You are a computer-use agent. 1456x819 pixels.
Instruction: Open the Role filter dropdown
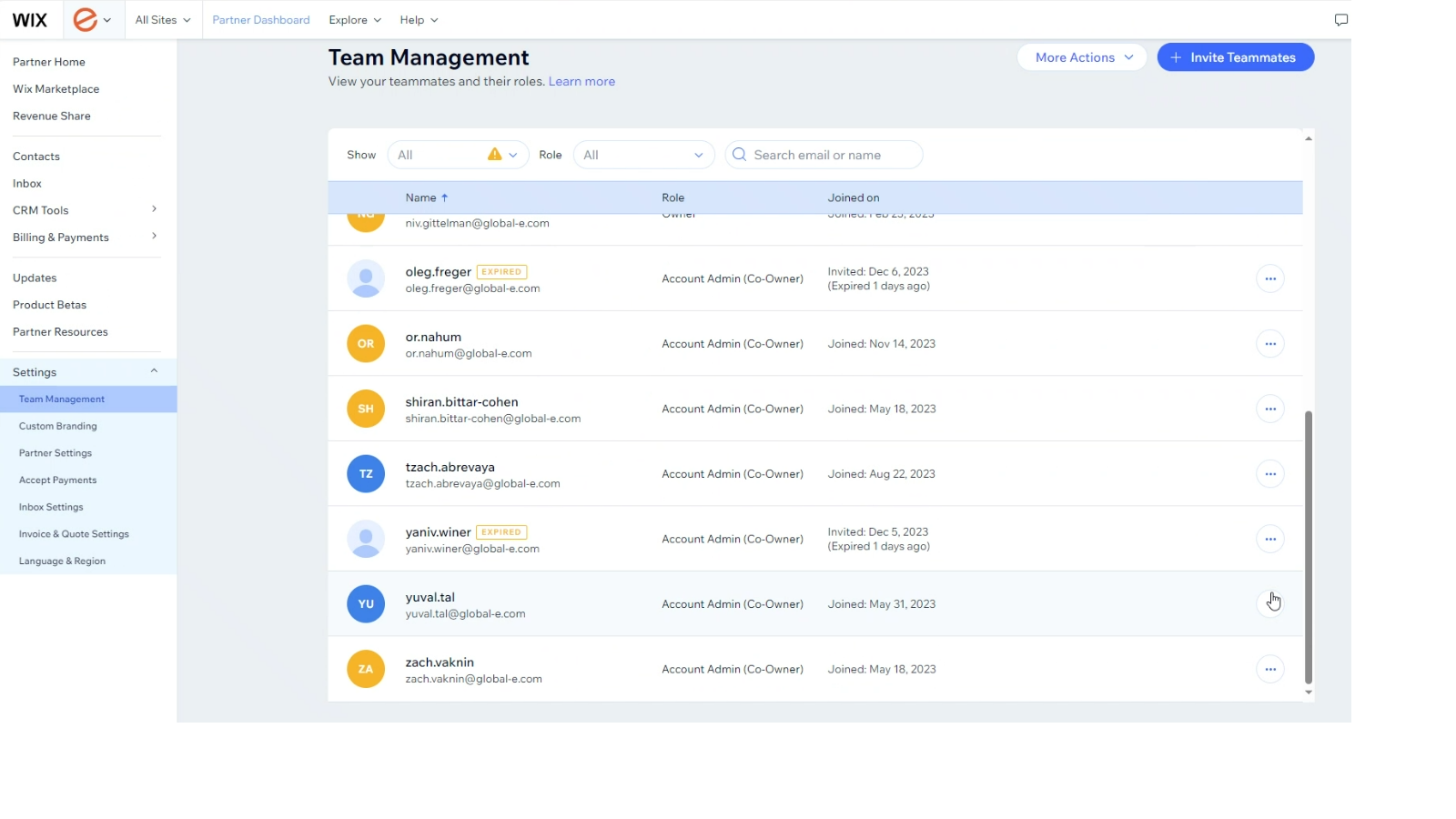[643, 155]
